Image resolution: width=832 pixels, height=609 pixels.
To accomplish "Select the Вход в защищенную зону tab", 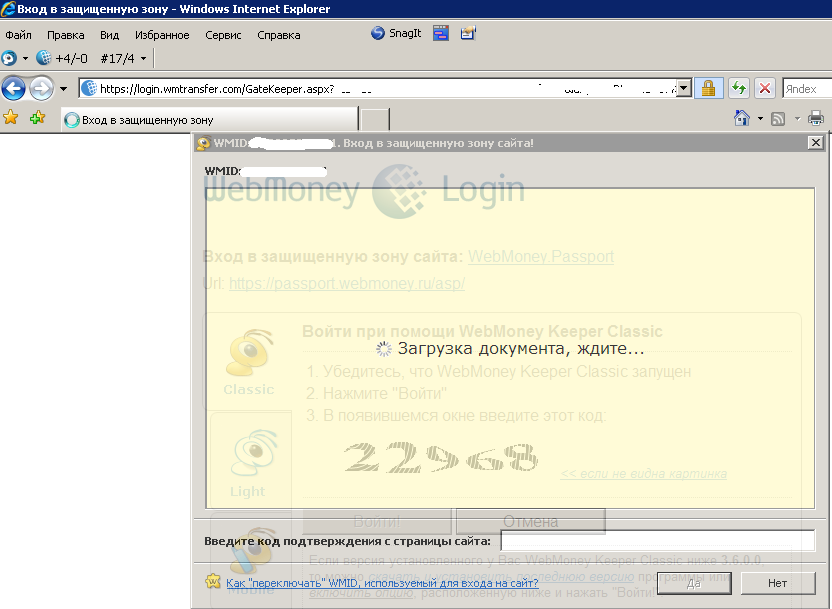I will 210,119.
